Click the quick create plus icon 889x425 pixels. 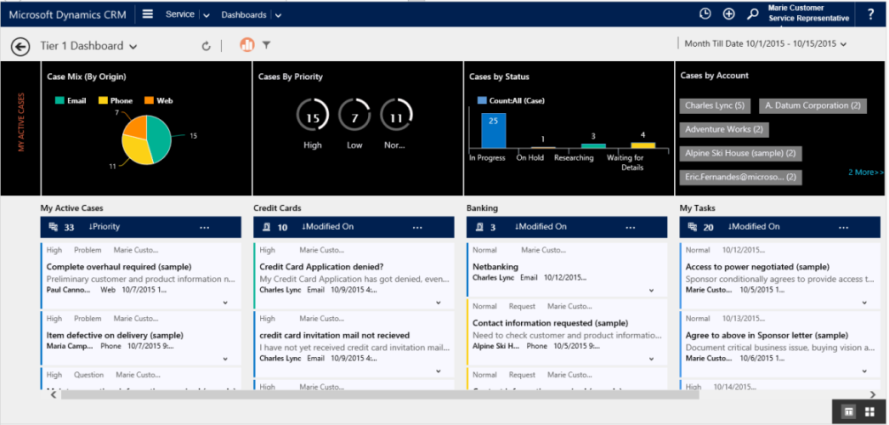729,14
